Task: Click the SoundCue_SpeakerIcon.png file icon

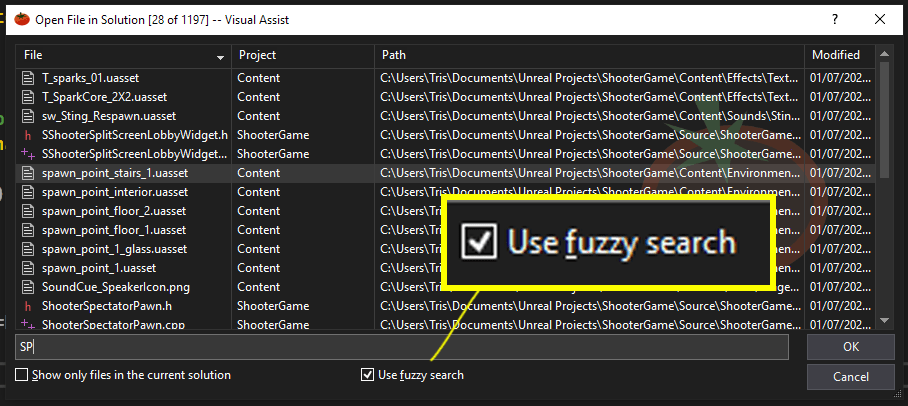Action: pyautogui.click(x=28, y=287)
